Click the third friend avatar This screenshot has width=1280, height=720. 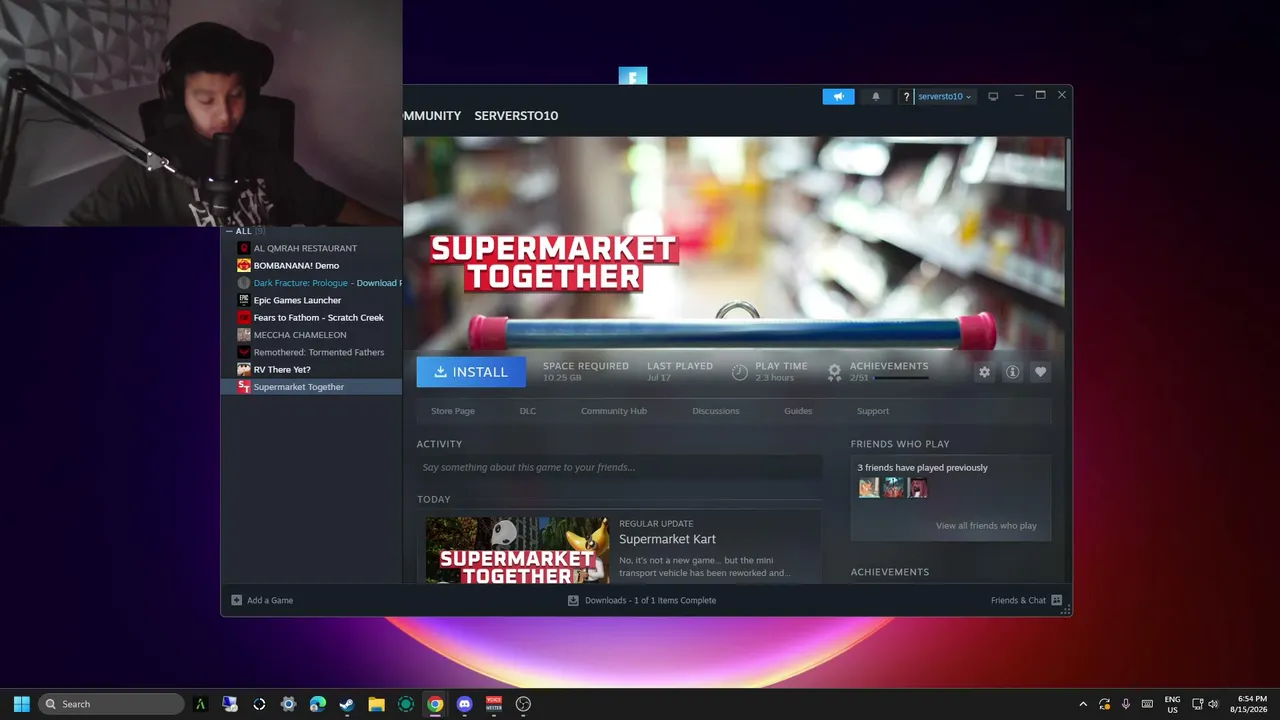coord(917,487)
